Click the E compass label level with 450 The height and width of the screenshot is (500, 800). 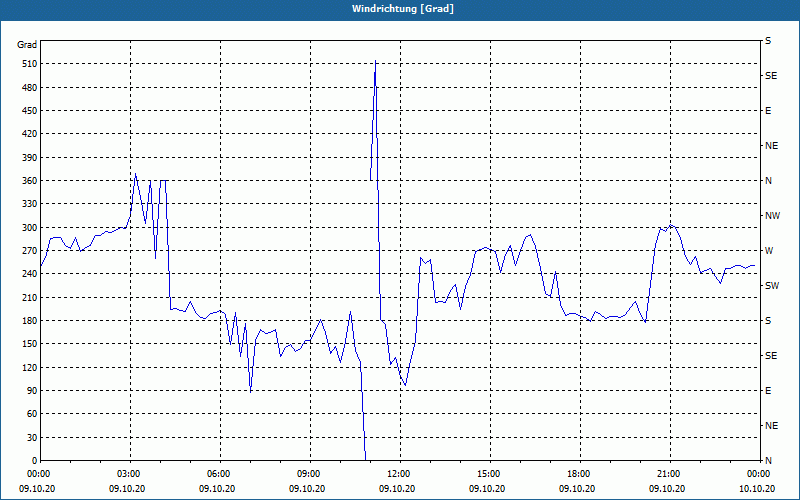click(768, 111)
